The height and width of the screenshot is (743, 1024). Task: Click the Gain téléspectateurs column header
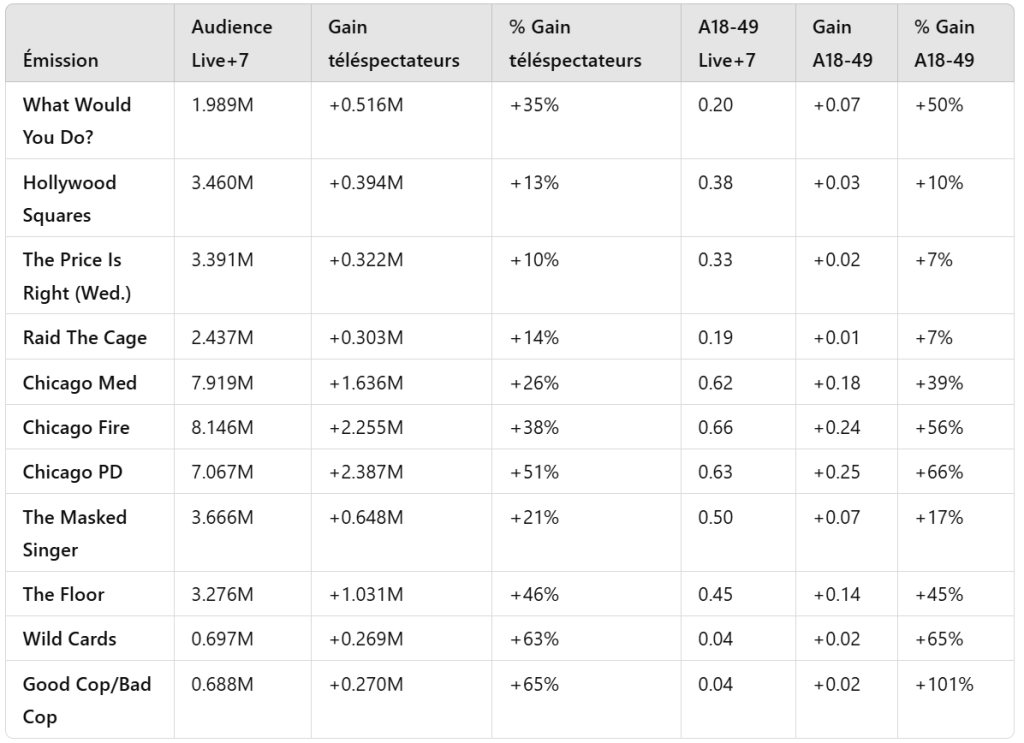pyautogui.click(x=394, y=44)
